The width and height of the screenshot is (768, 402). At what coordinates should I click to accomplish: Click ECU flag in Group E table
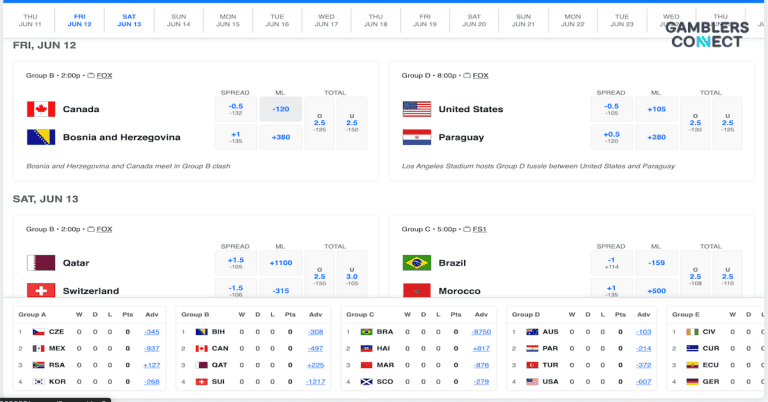pyautogui.click(x=692, y=365)
